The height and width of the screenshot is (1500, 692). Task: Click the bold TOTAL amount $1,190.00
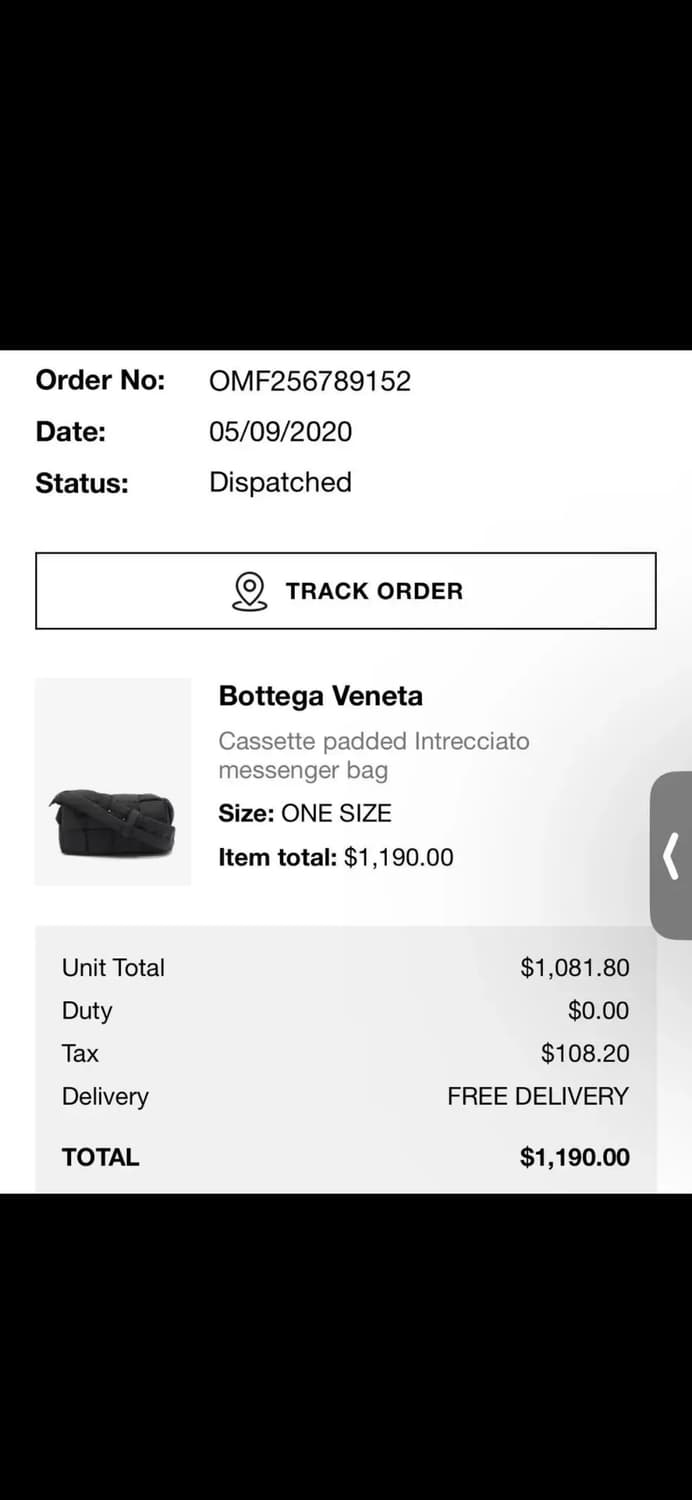click(575, 1158)
